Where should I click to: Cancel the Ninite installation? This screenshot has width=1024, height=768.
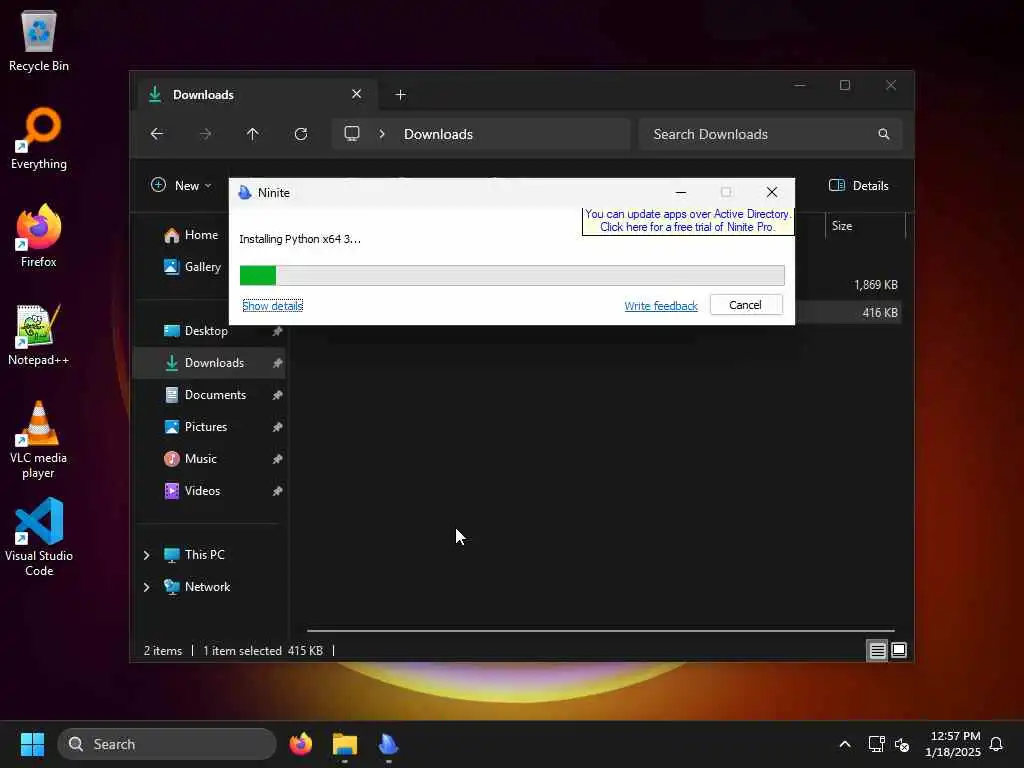coord(746,305)
